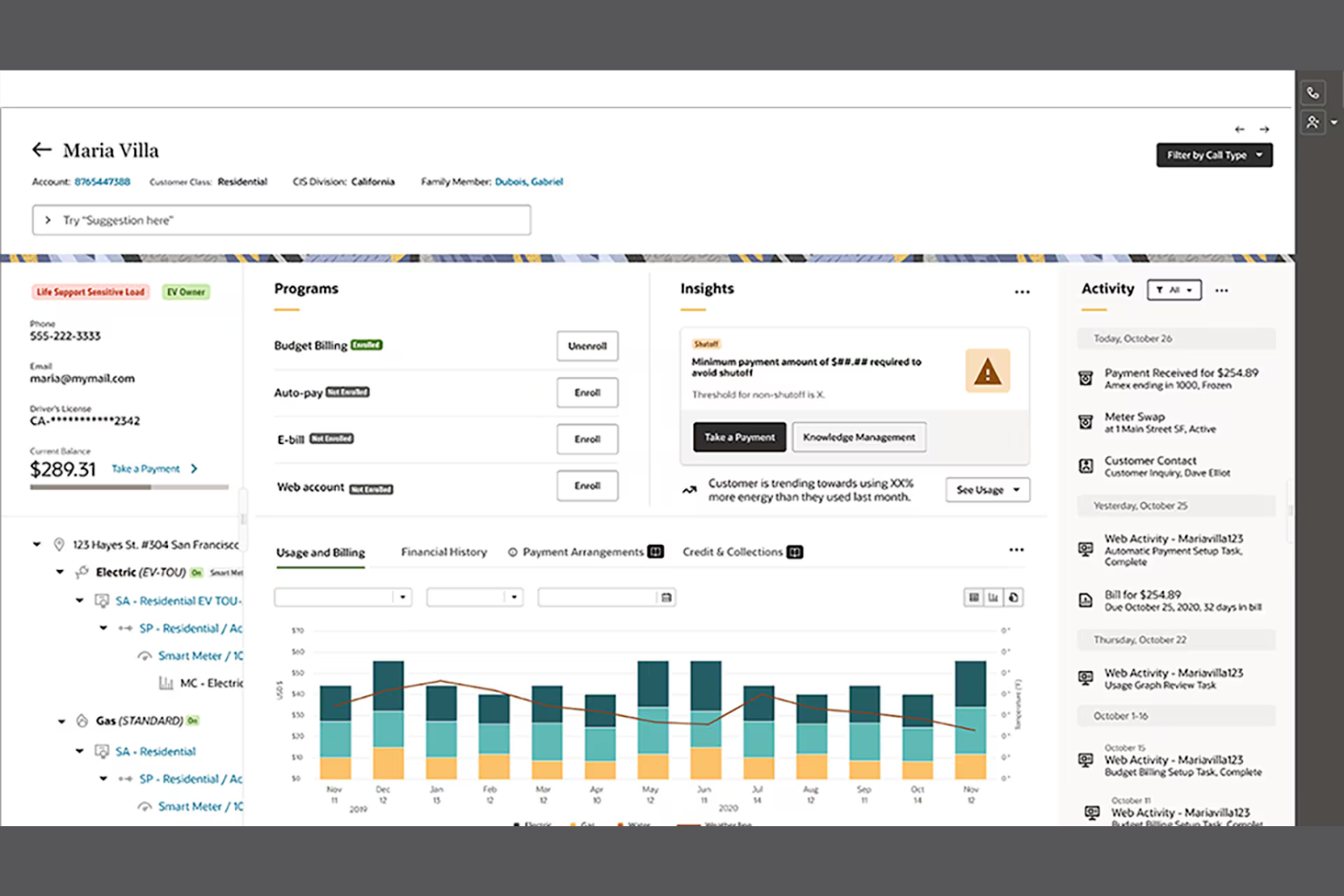The width and height of the screenshot is (1344, 896).
Task: Click the Payment Arrangements indicator badge
Action: [656, 551]
